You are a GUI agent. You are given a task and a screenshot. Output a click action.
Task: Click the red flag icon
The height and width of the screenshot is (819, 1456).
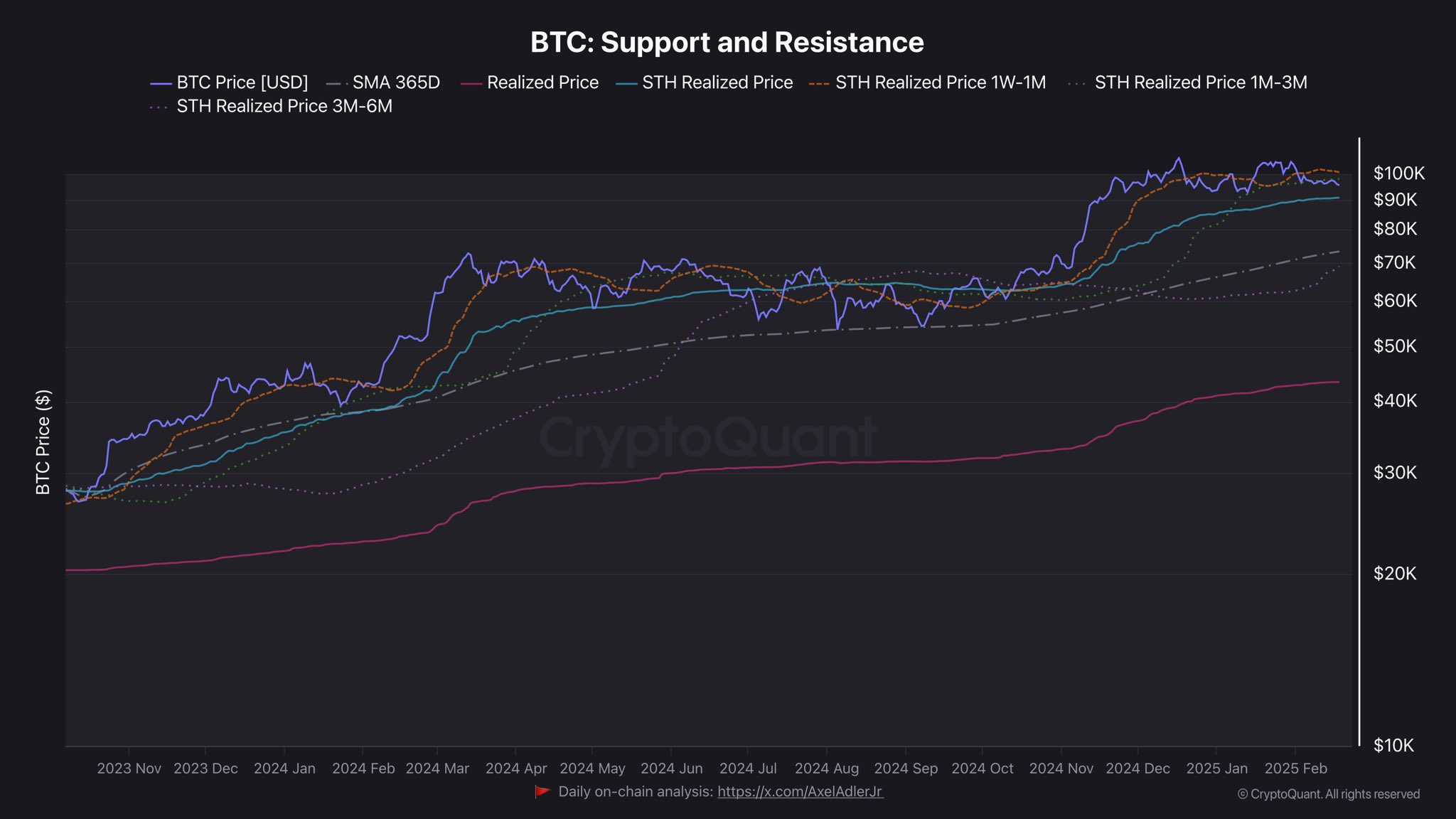point(542,791)
